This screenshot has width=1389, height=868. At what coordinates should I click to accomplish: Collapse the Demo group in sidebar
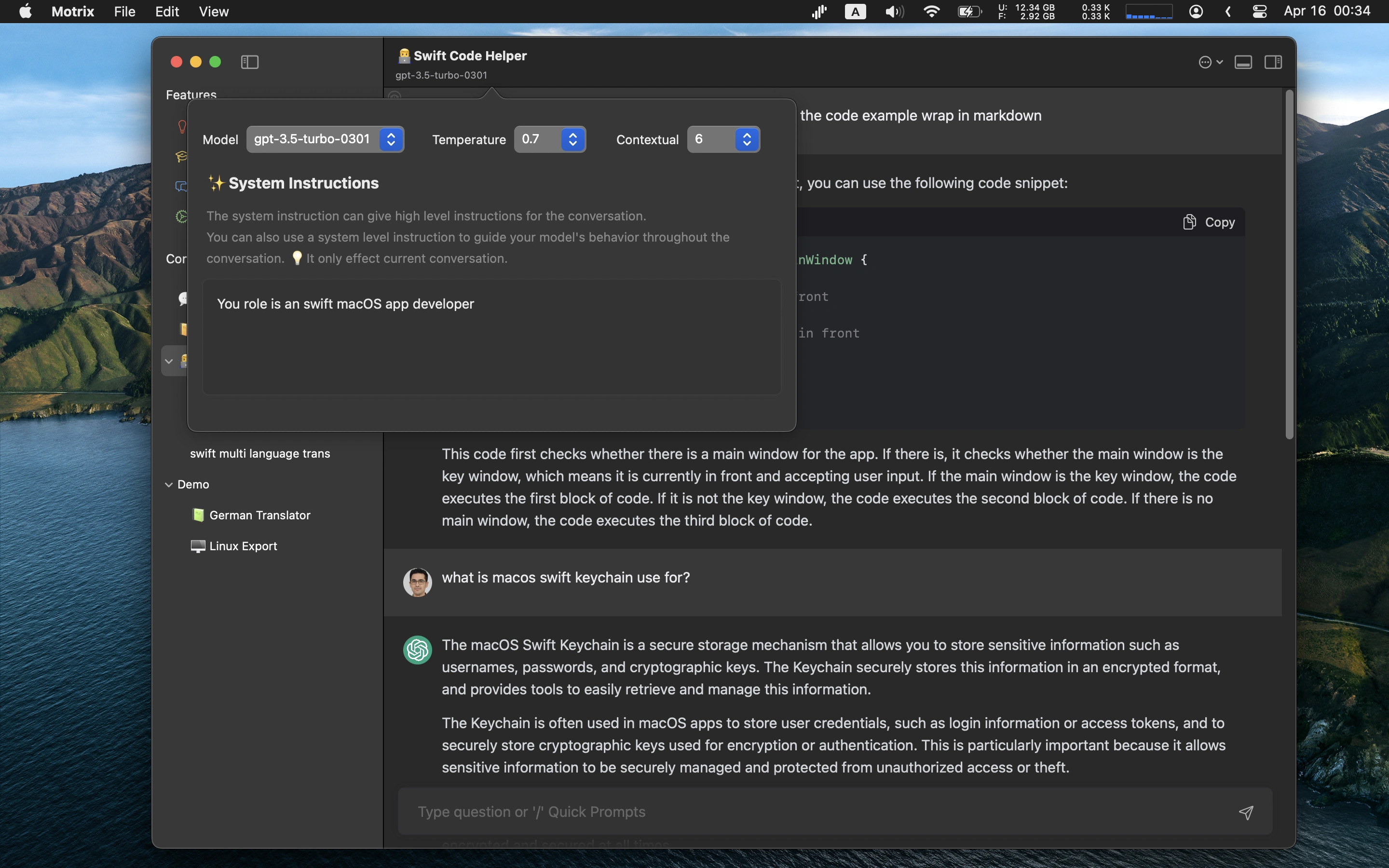169,485
